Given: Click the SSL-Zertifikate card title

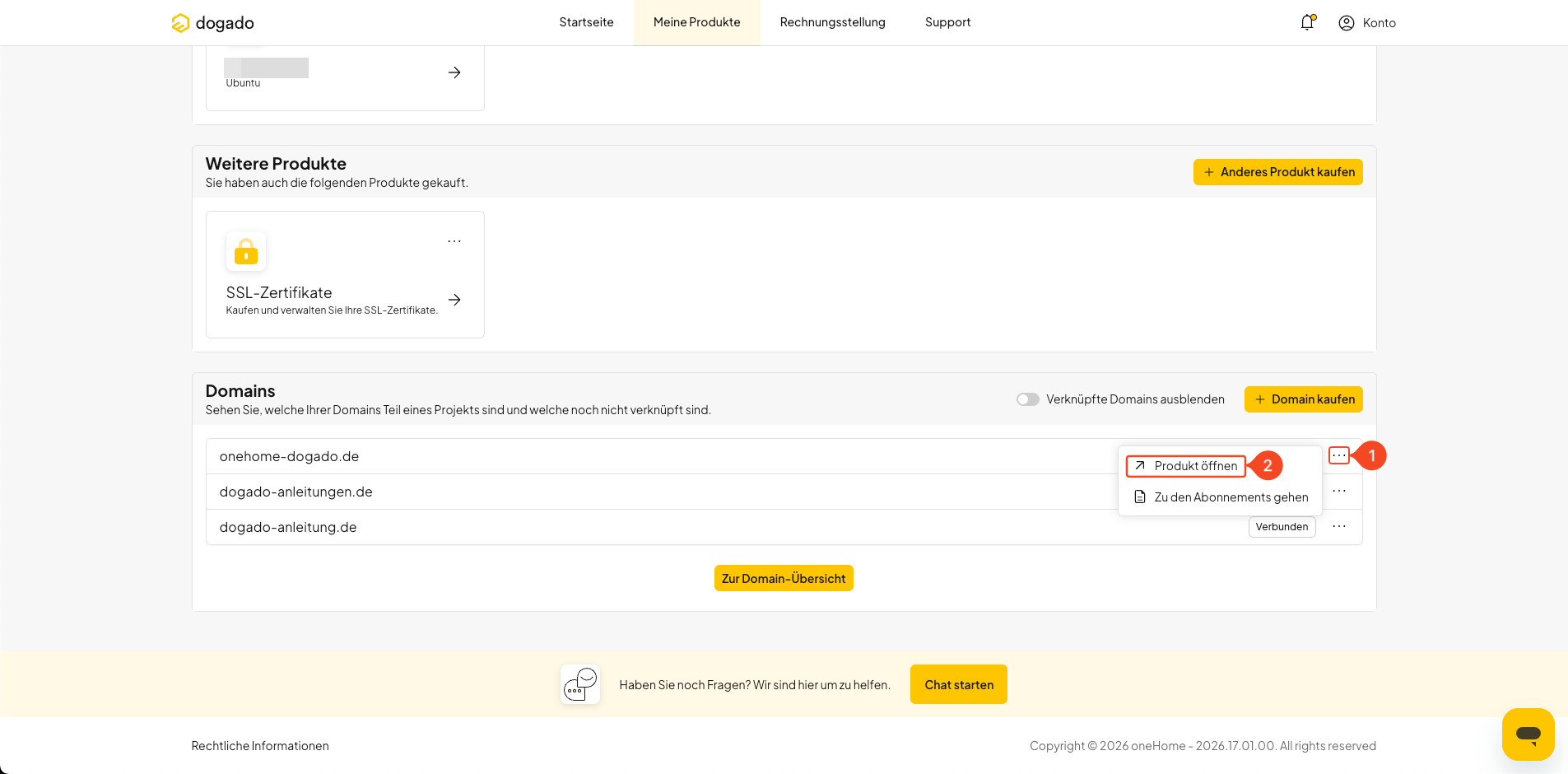Looking at the screenshot, I should pos(279,292).
